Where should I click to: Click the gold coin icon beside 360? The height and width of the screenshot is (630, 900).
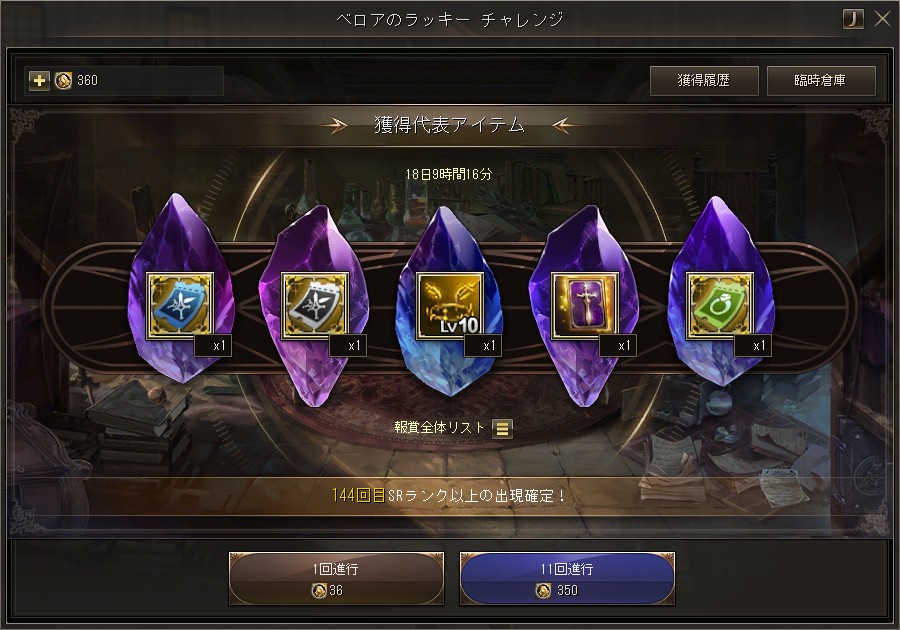coord(63,80)
